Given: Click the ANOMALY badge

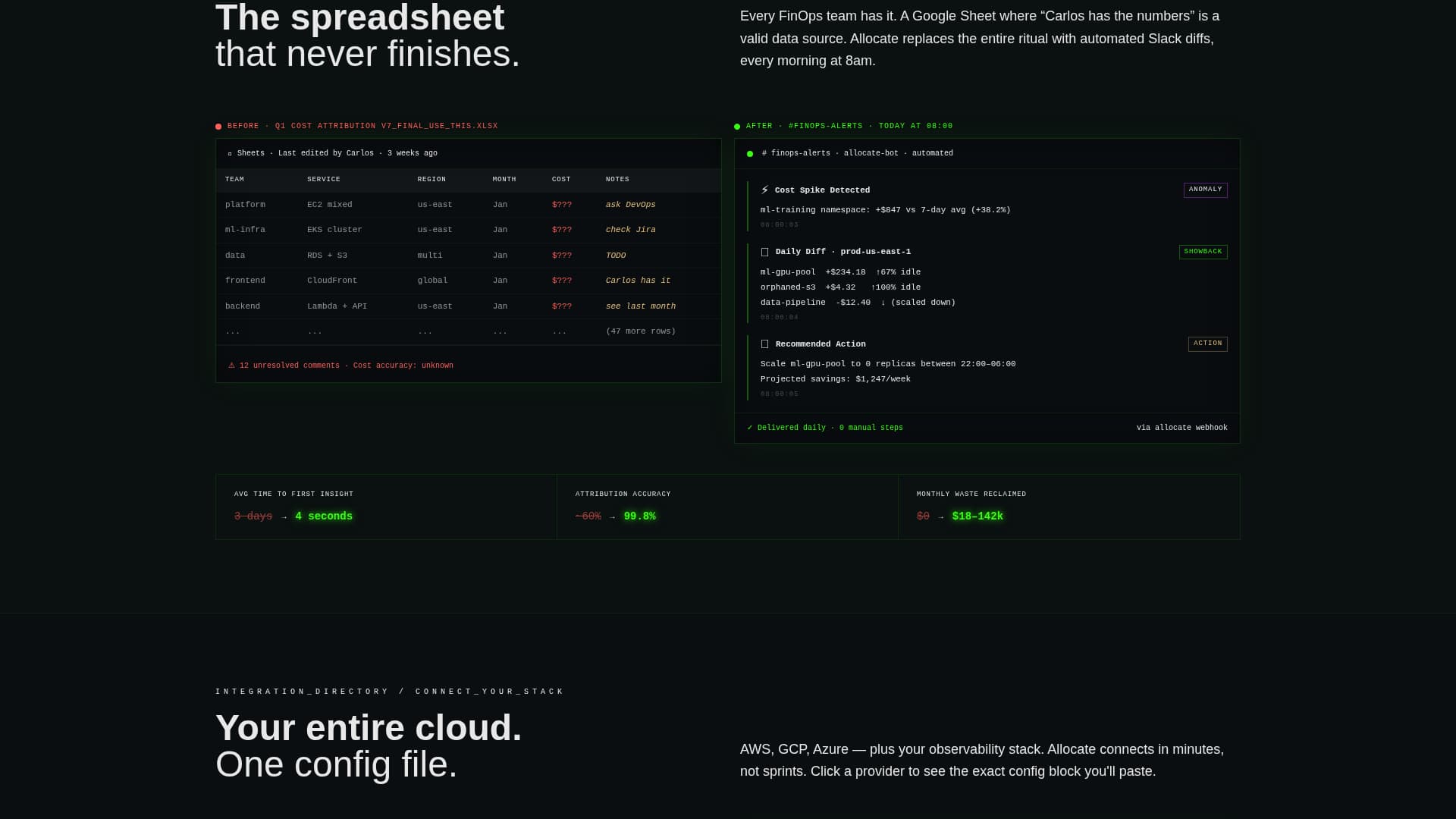Looking at the screenshot, I should pos(1205,190).
